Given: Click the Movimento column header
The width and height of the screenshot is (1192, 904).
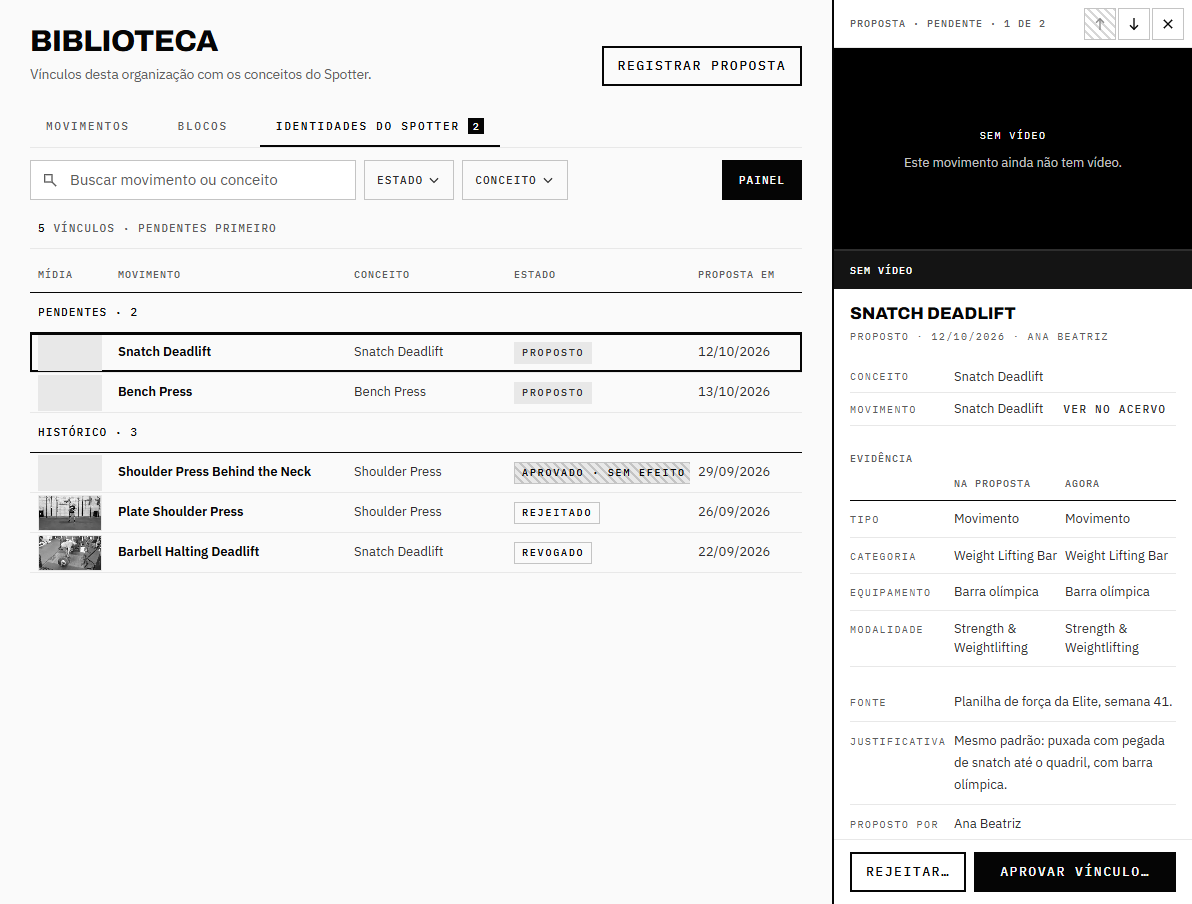Looking at the screenshot, I should pos(149,274).
